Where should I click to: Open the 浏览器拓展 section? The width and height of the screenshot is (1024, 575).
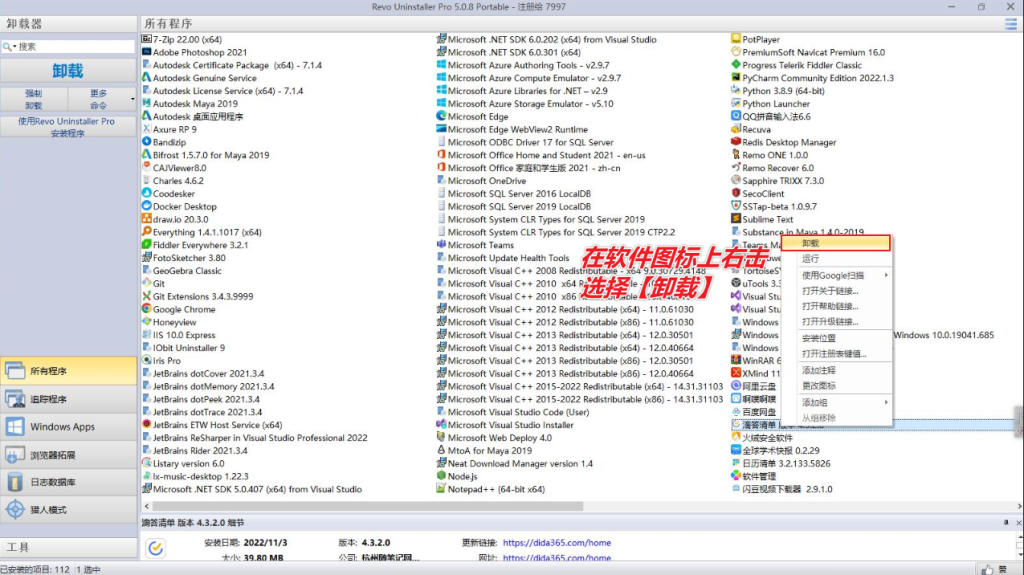69,454
